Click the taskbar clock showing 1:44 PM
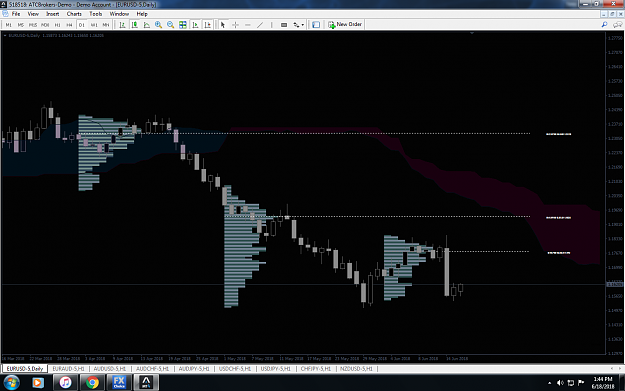 (x=603, y=383)
